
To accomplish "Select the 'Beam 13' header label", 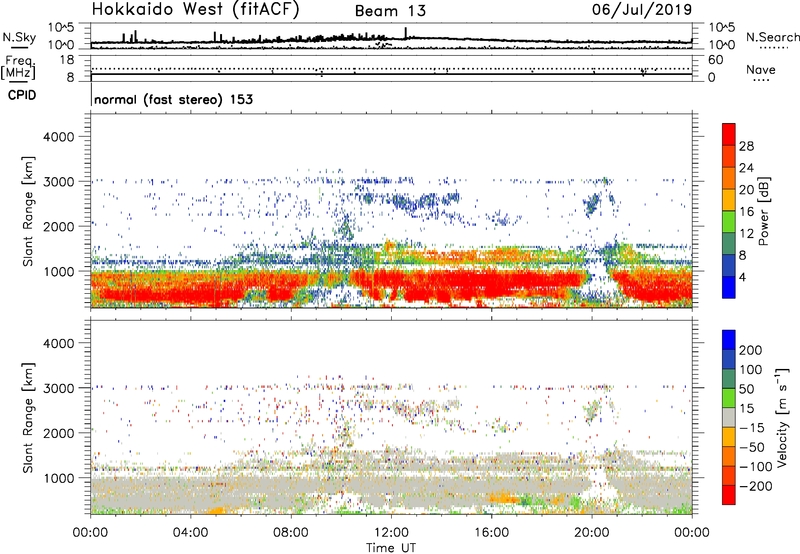I will [x=390, y=11].
